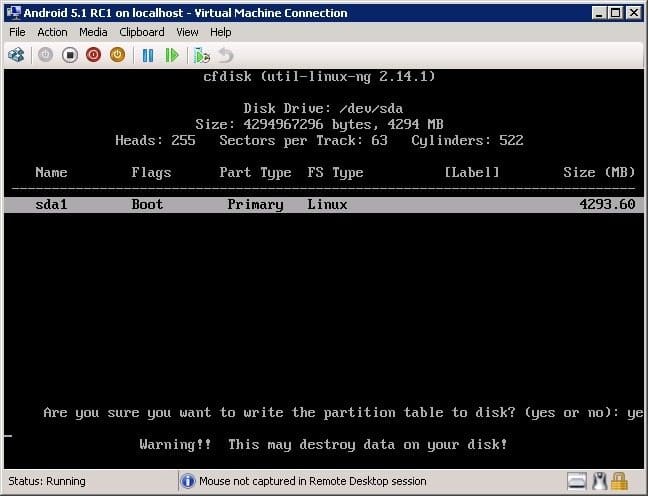
Task: Open the Action menu
Action: point(52,32)
